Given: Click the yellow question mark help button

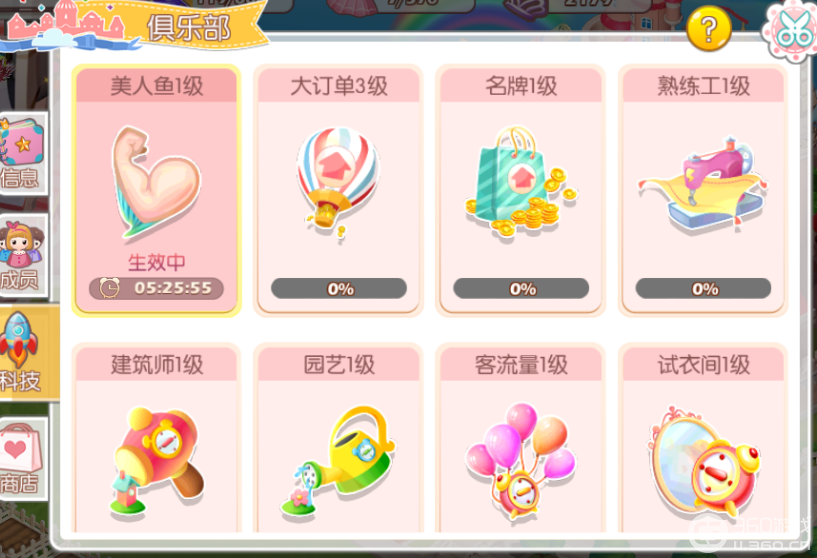Looking at the screenshot, I should (709, 29).
